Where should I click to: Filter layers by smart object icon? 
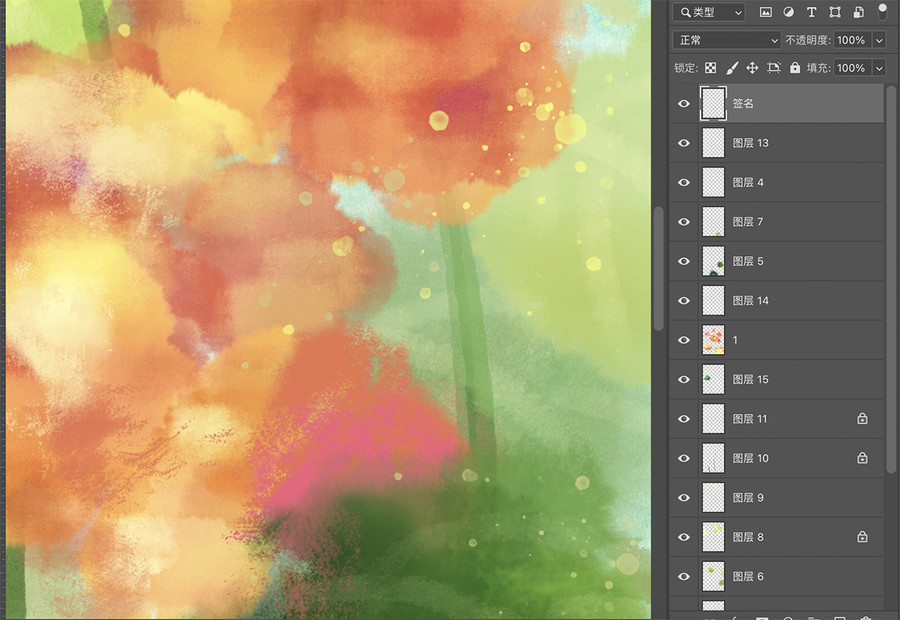point(859,12)
